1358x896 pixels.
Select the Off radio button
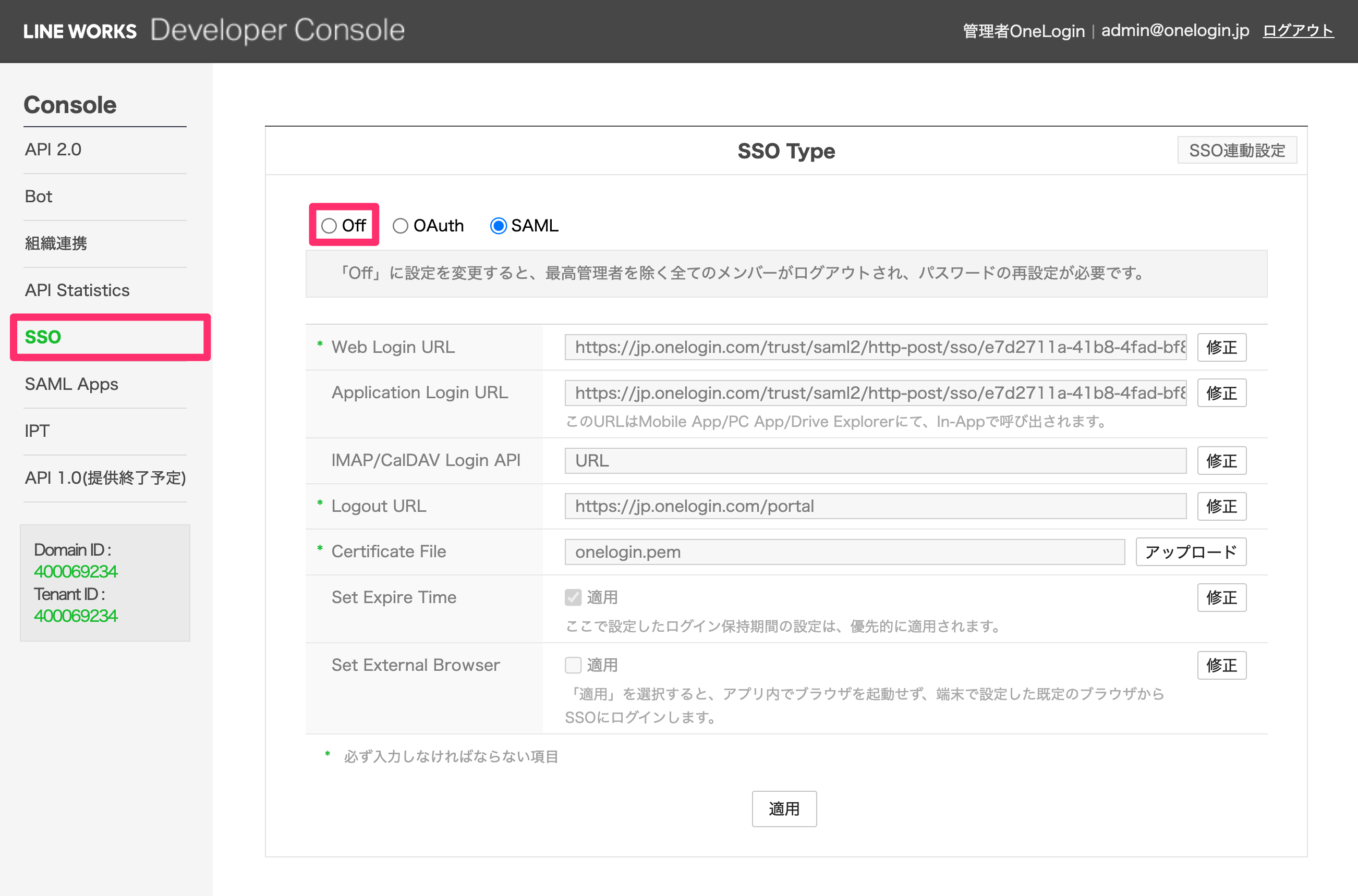point(329,226)
